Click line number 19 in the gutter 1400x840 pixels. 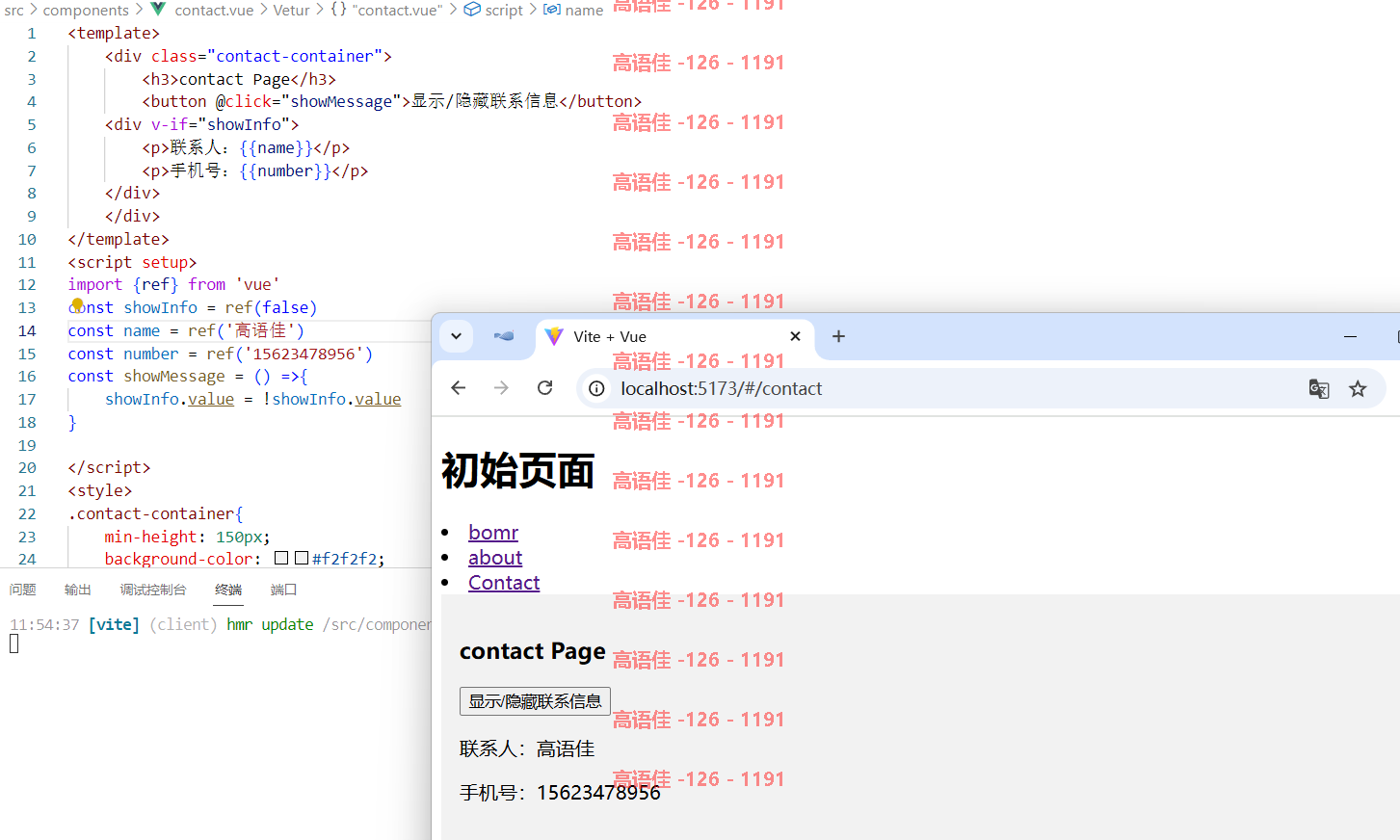point(27,445)
